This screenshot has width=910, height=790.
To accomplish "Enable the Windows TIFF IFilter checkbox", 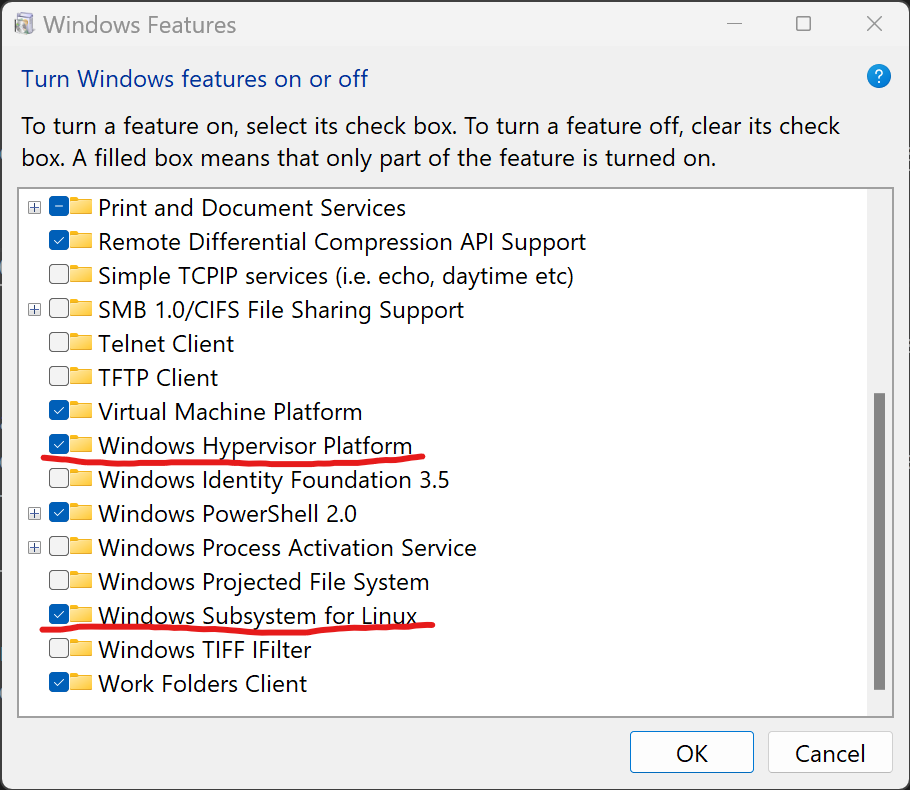I will (x=59, y=648).
